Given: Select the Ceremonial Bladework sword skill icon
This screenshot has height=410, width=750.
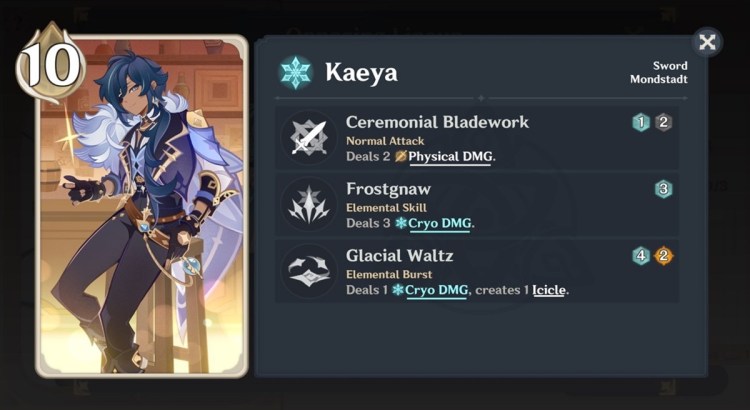Looking at the screenshot, I should coord(309,138).
